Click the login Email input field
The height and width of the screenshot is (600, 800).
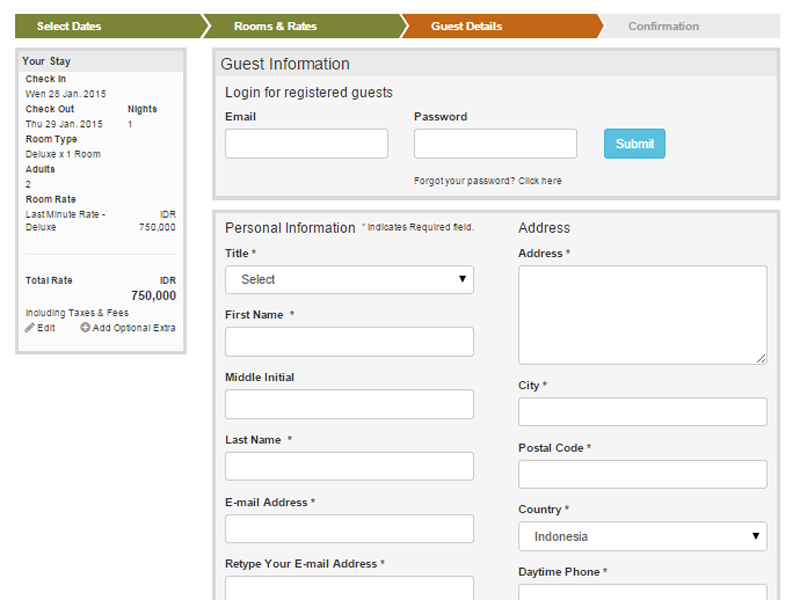point(306,144)
